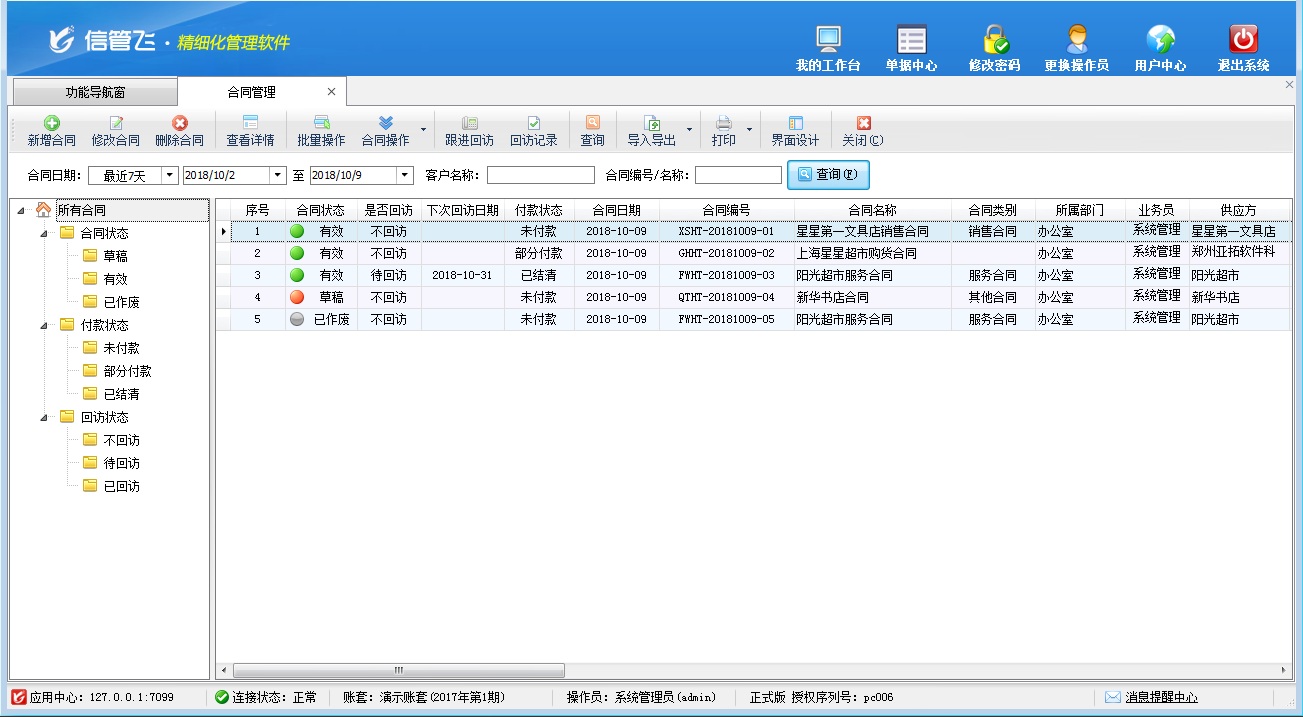
Task: Open the 2018/10/9 end date picker dropdown
Action: 405,176
